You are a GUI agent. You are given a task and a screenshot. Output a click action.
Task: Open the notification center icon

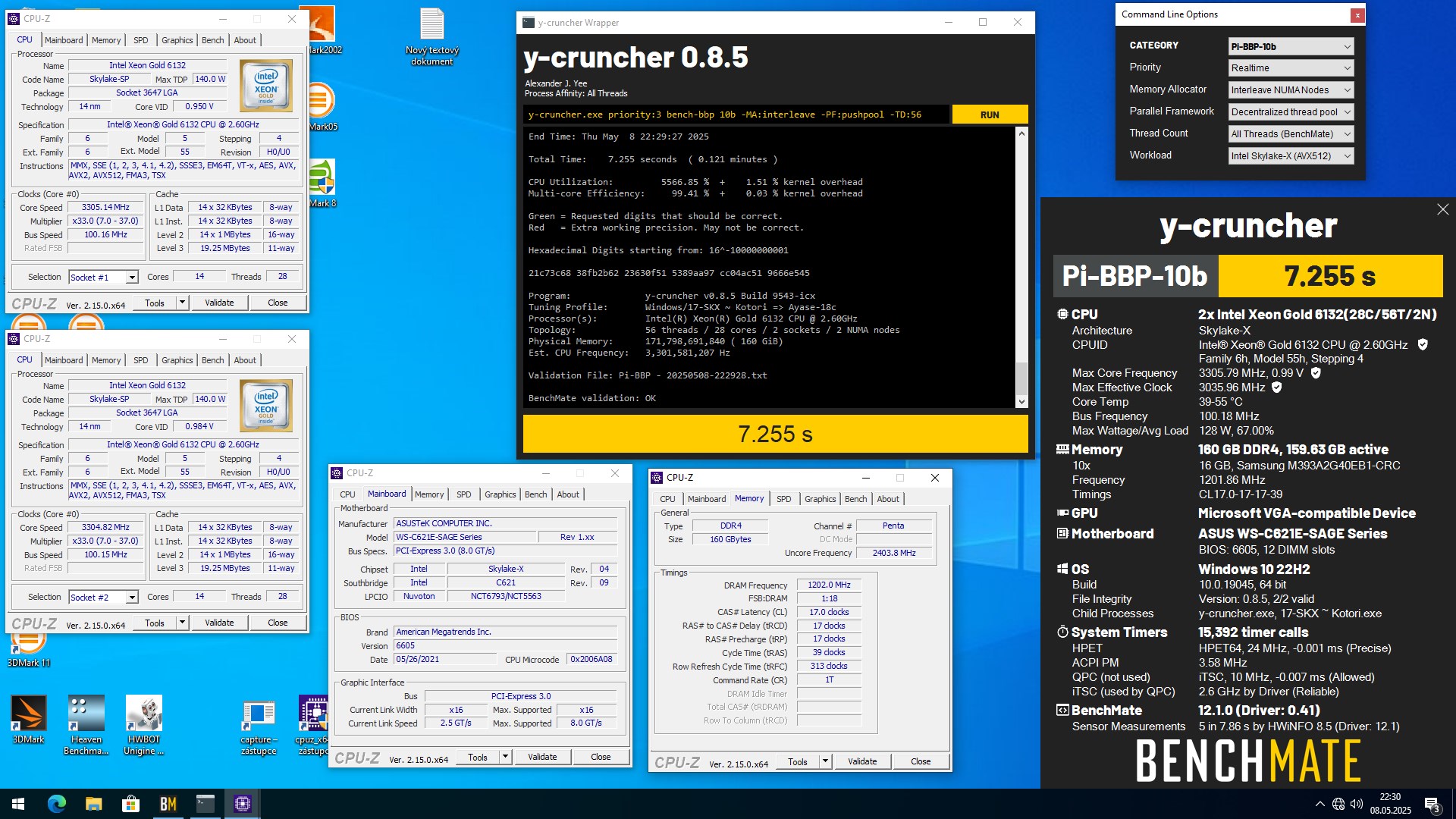click(1432, 805)
